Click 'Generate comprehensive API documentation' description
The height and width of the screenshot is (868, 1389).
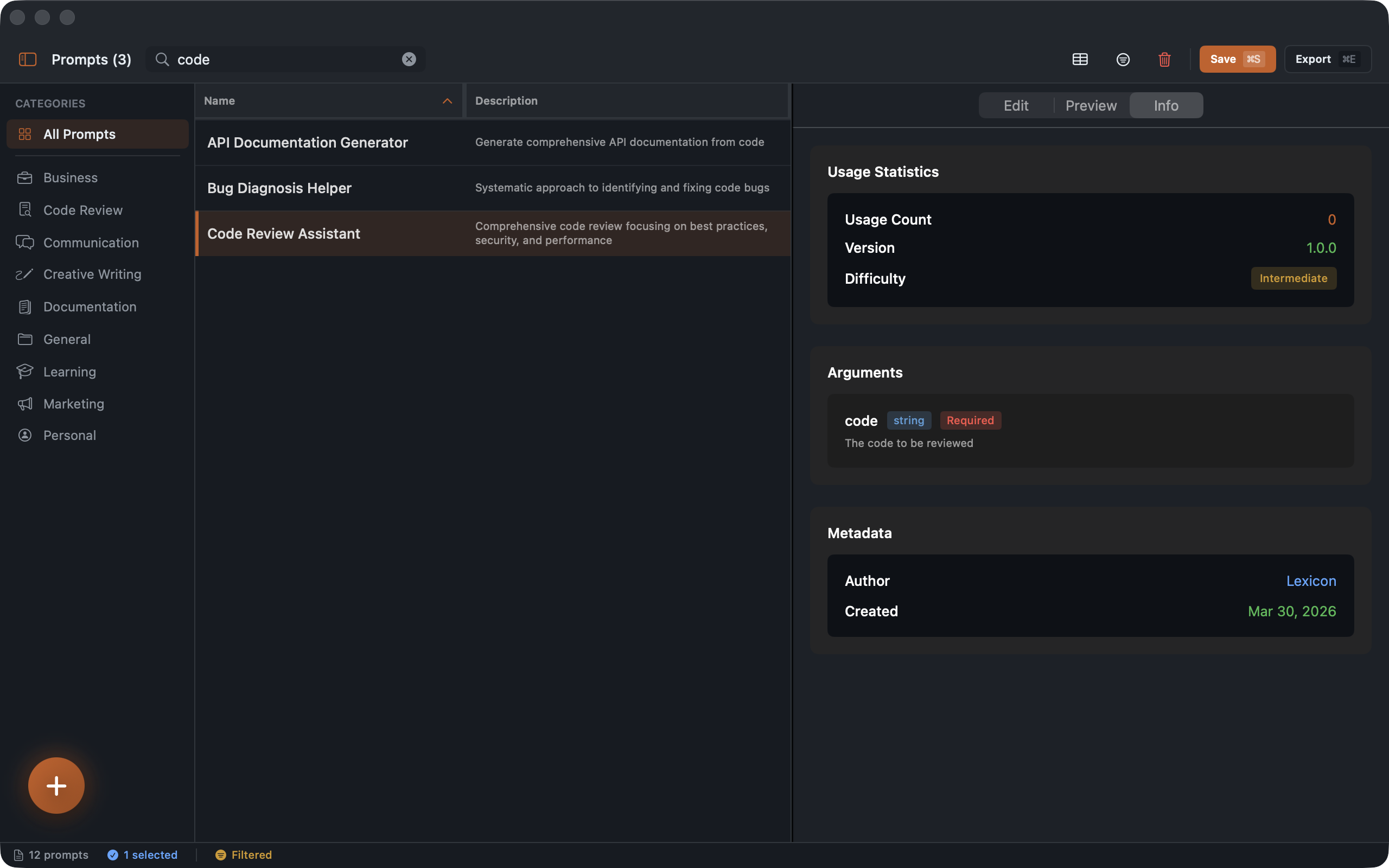coord(620,142)
